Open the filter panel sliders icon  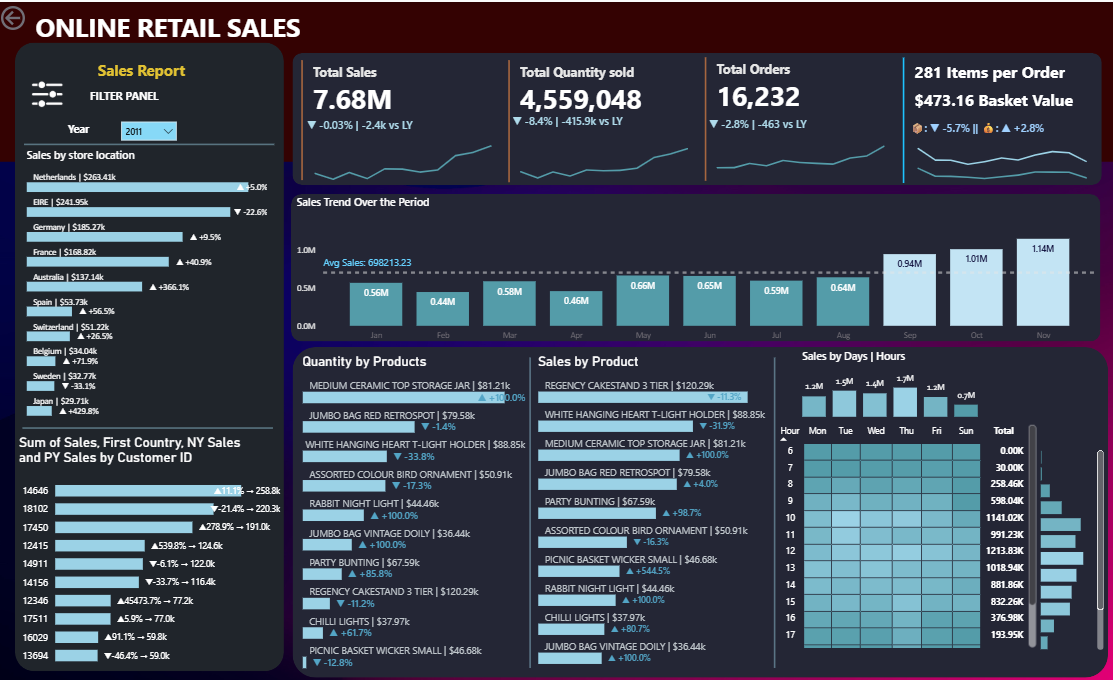47,94
